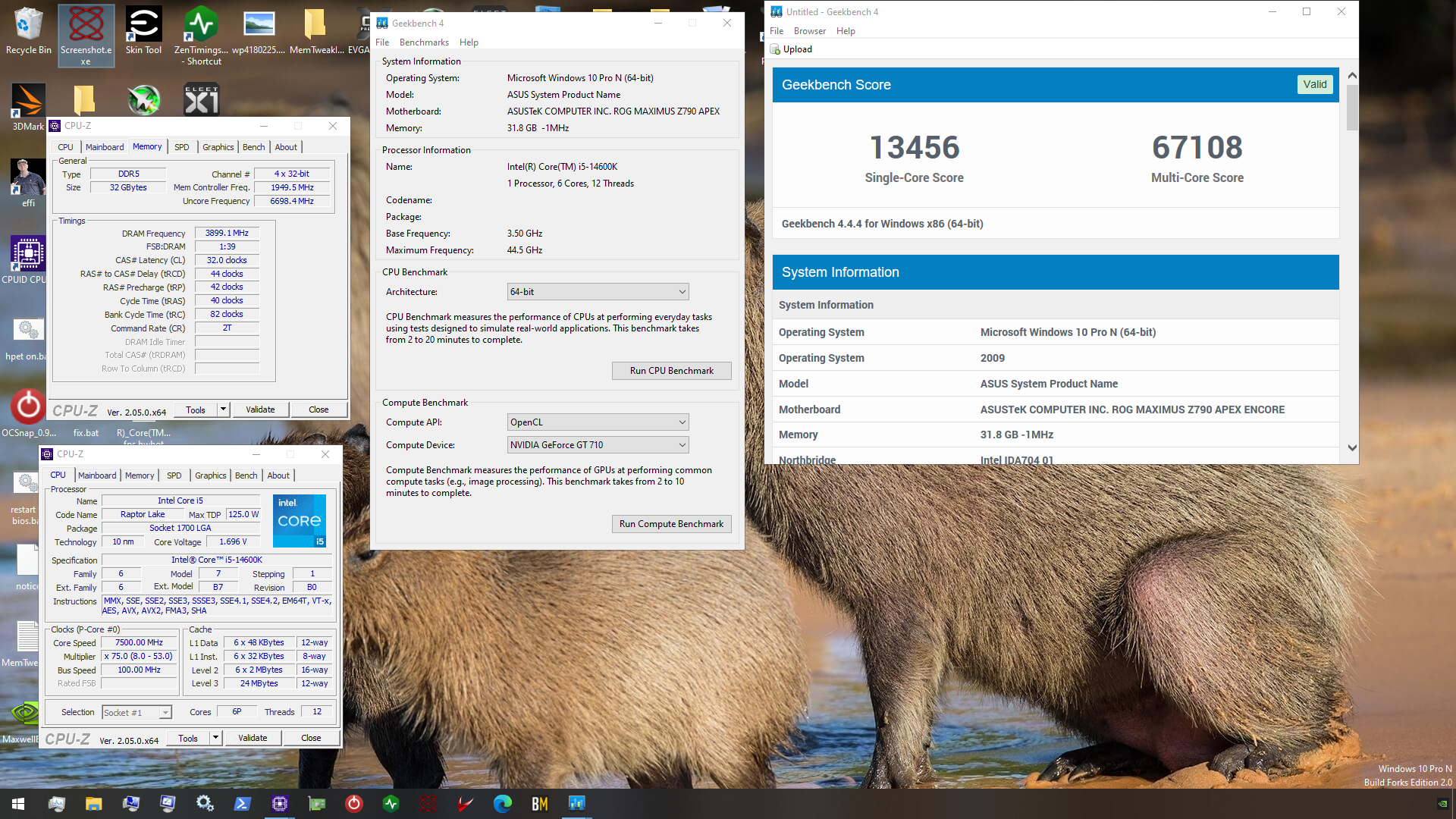The width and height of the screenshot is (1456, 819).
Task: Click the 67108 multi-core score
Action: pos(1197,147)
